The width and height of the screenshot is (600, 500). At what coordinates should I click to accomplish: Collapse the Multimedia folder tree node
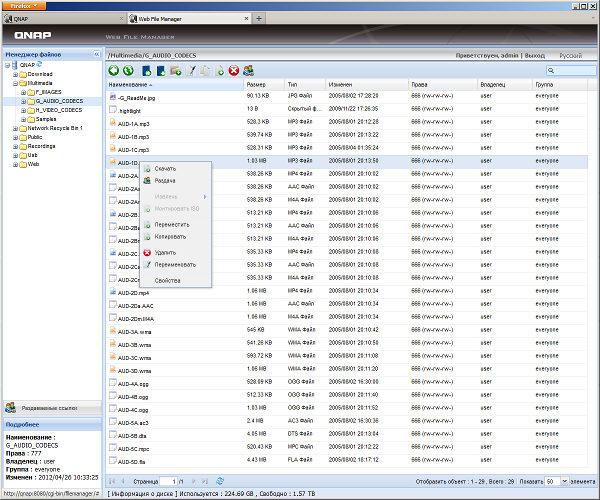point(15,83)
